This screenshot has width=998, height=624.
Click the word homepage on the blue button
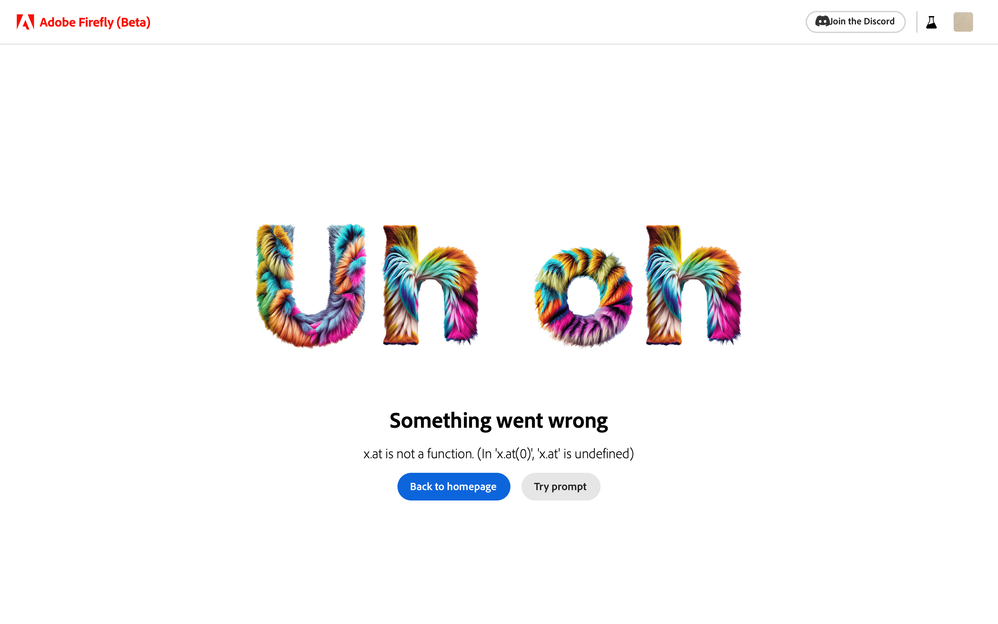[x=471, y=487]
